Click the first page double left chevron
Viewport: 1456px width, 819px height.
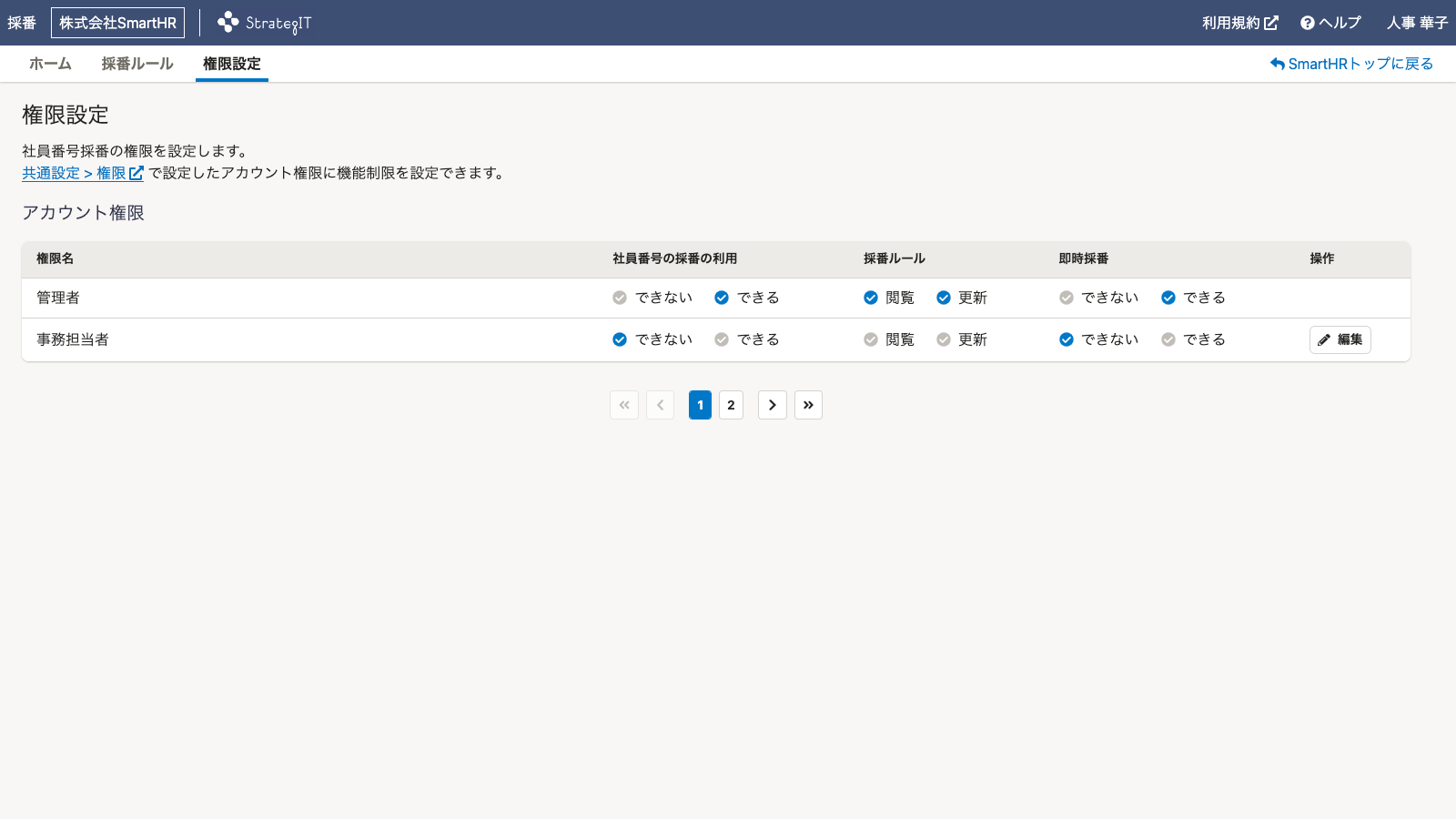pos(624,405)
